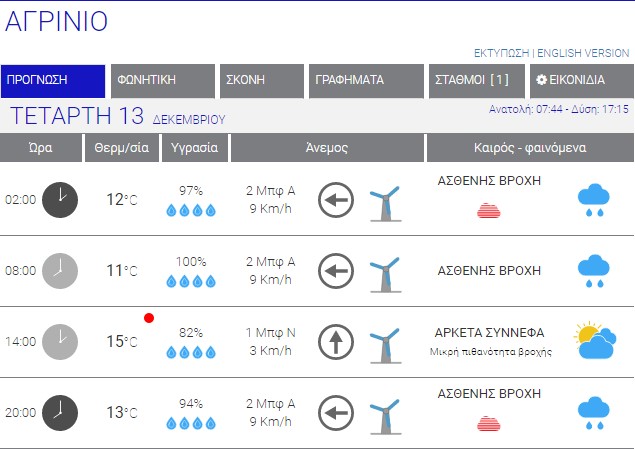Screen dimensions: 635x449
Task: Click the west wind arrow at 02:00
Action: (x=336, y=200)
